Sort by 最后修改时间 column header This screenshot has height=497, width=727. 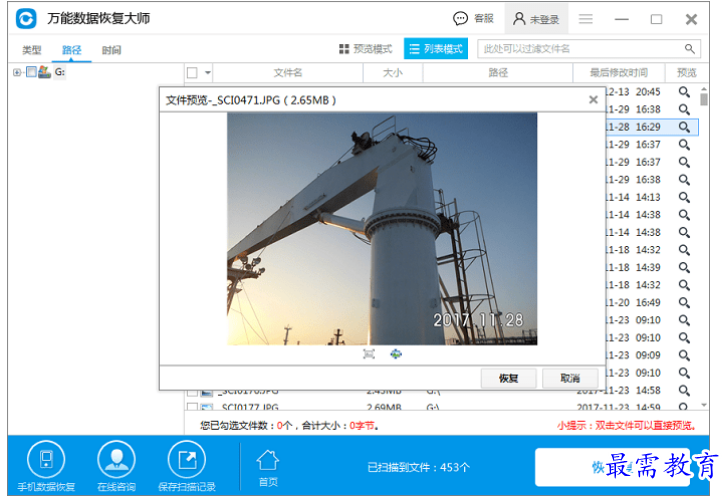[619, 73]
